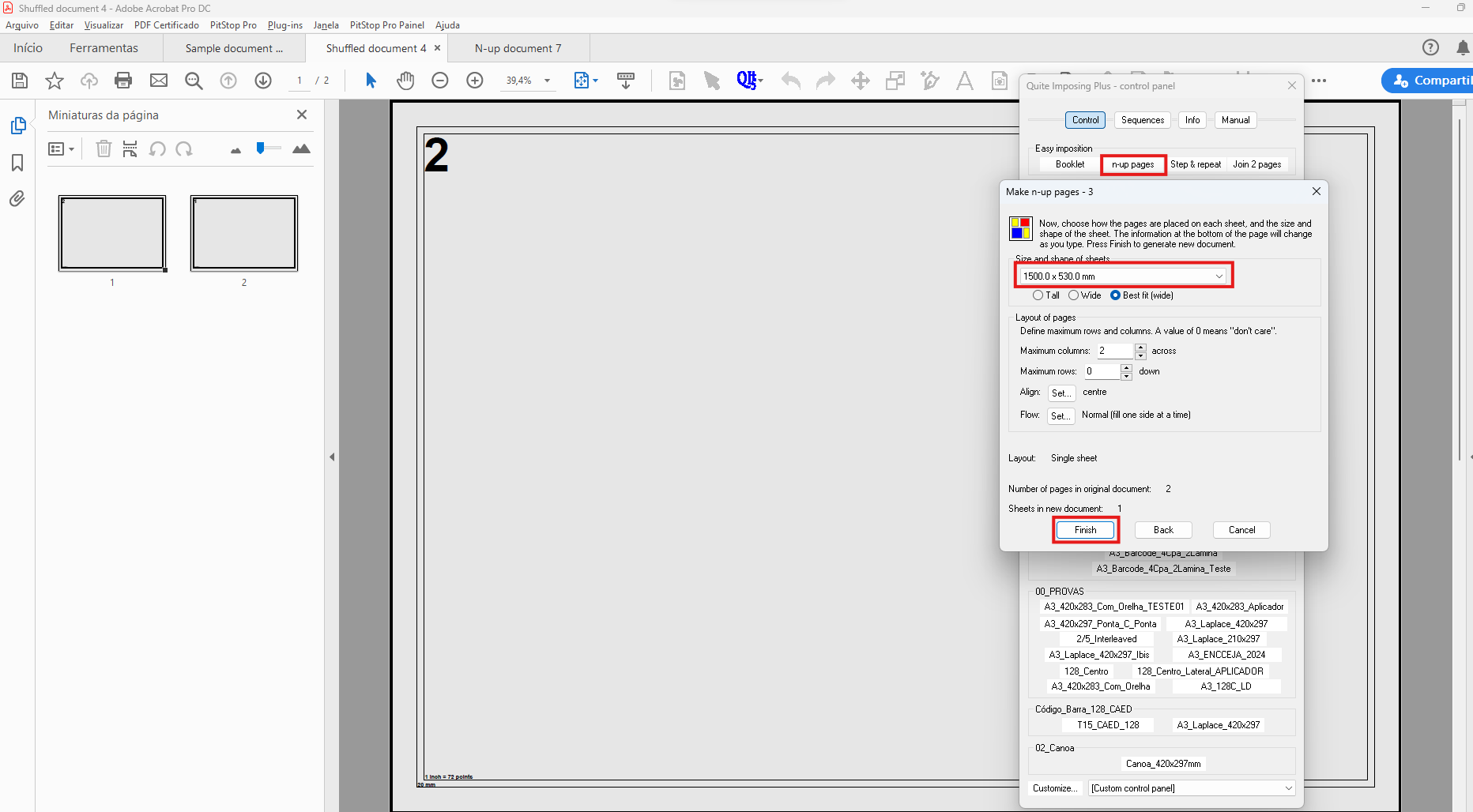Click the Find magnifier icon
The image size is (1473, 812).
click(x=194, y=81)
